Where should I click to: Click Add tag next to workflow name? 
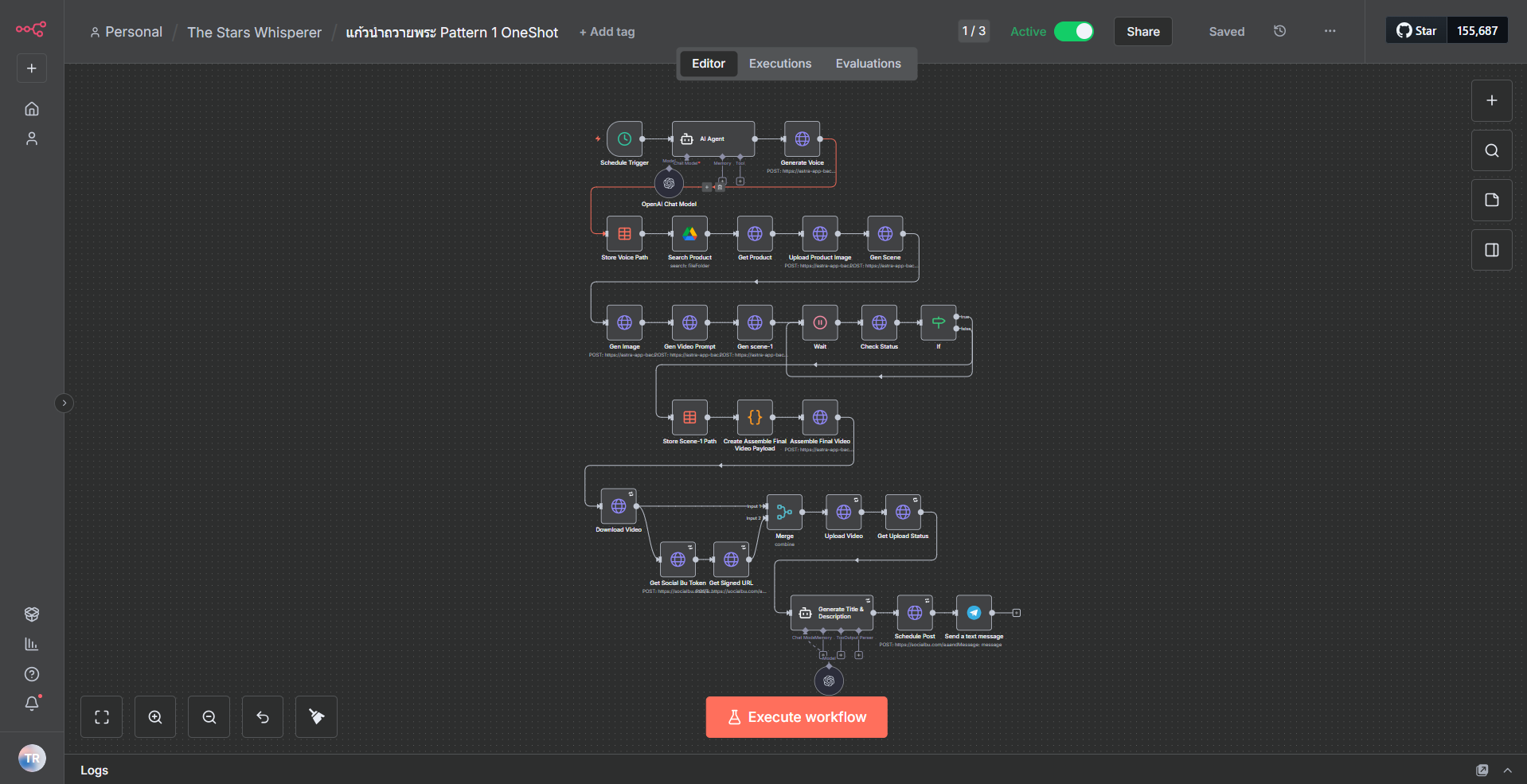pyautogui.click(x=607, y=32)
